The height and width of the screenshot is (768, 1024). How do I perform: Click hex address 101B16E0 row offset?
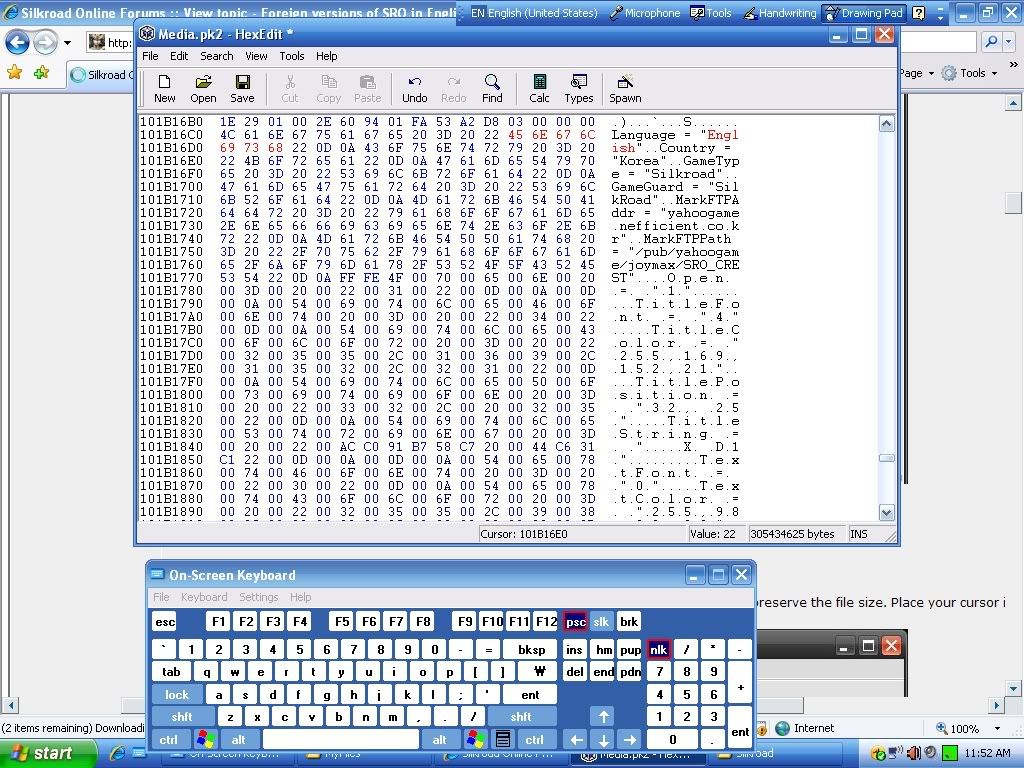pos(171,161)
